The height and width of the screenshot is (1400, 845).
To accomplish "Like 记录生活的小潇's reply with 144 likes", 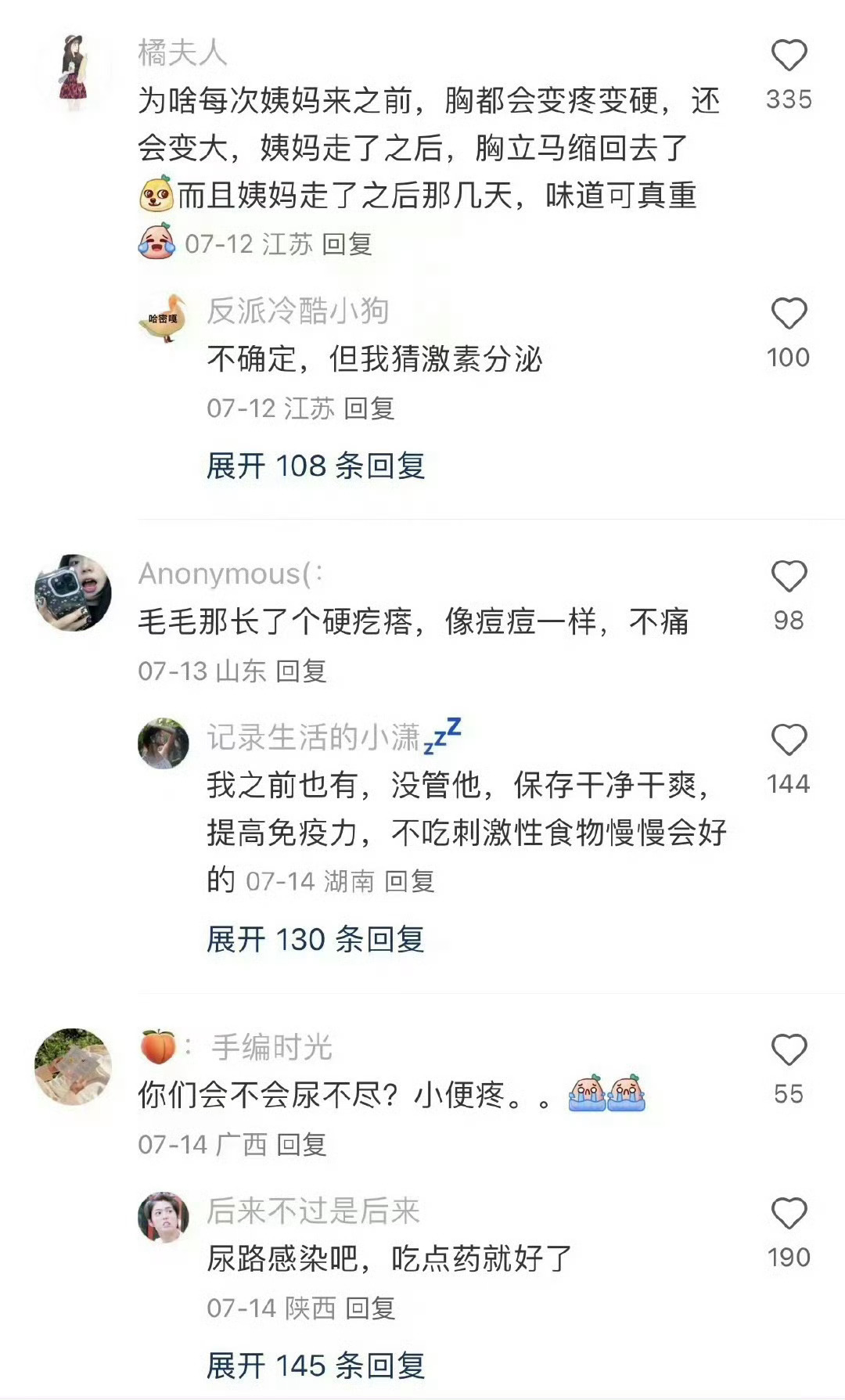I will coord(789,740).
